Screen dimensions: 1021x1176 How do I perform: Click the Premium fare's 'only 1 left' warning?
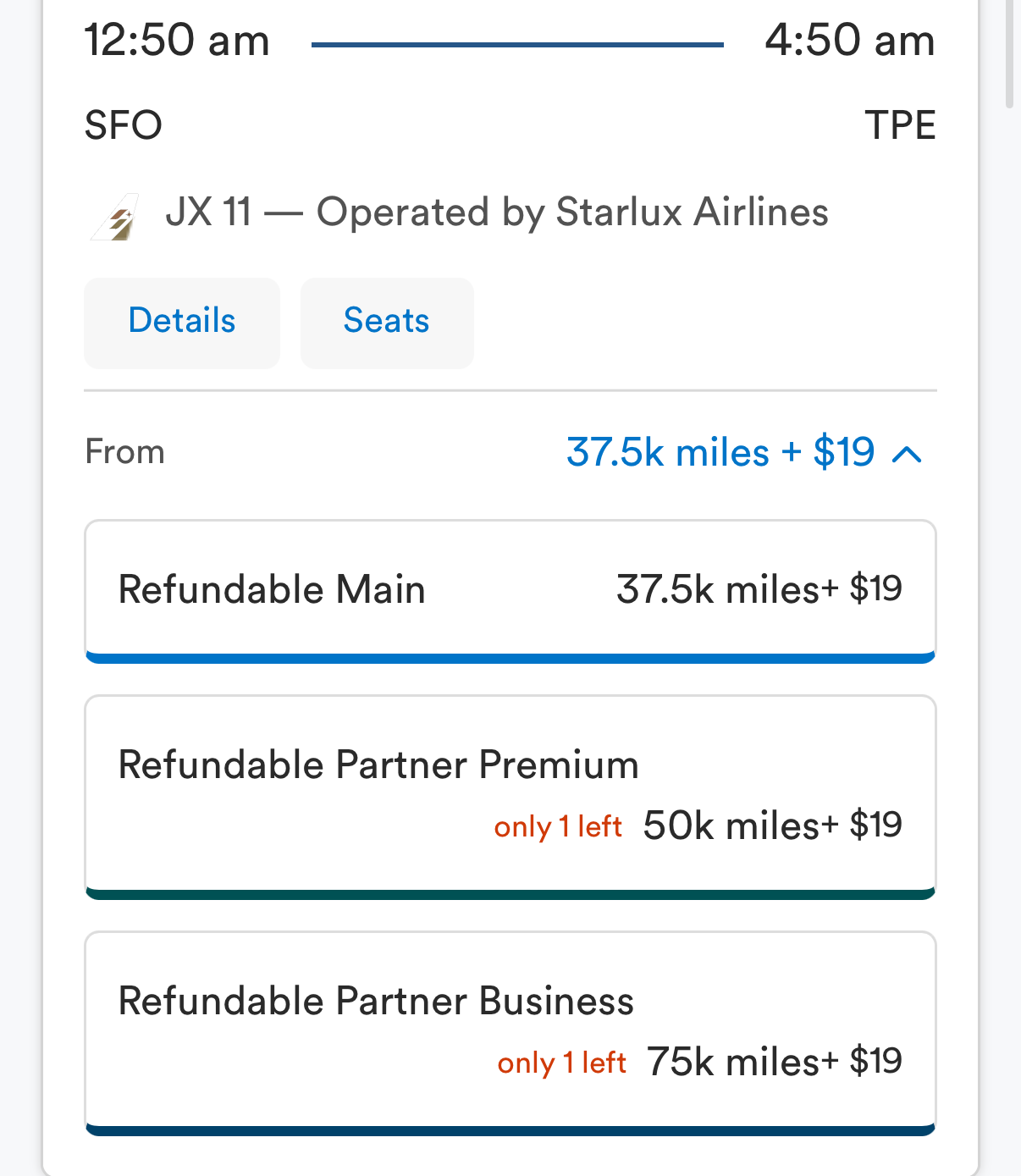(x=558, y=826)
